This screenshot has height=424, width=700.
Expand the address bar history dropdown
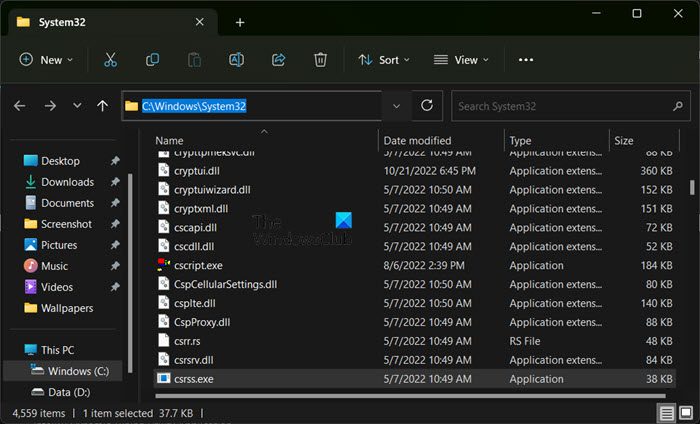[x=396, y=105]
